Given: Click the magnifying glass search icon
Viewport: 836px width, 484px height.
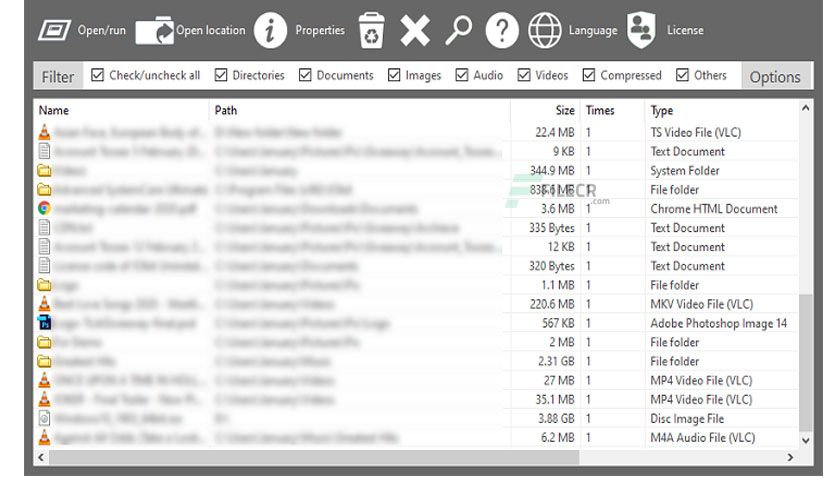Looking at the screenshot, I should 459,30.
